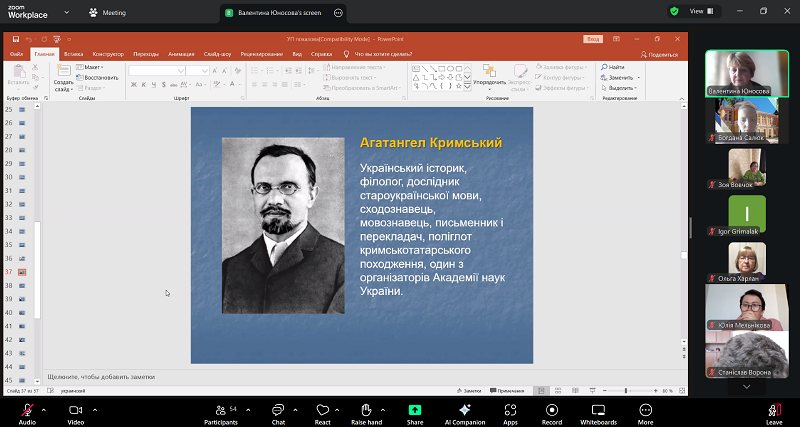Image resolution: width=800 pixels, height=427 pixels.
Task: Open the Chat panel
Action: tap(278, 410)
